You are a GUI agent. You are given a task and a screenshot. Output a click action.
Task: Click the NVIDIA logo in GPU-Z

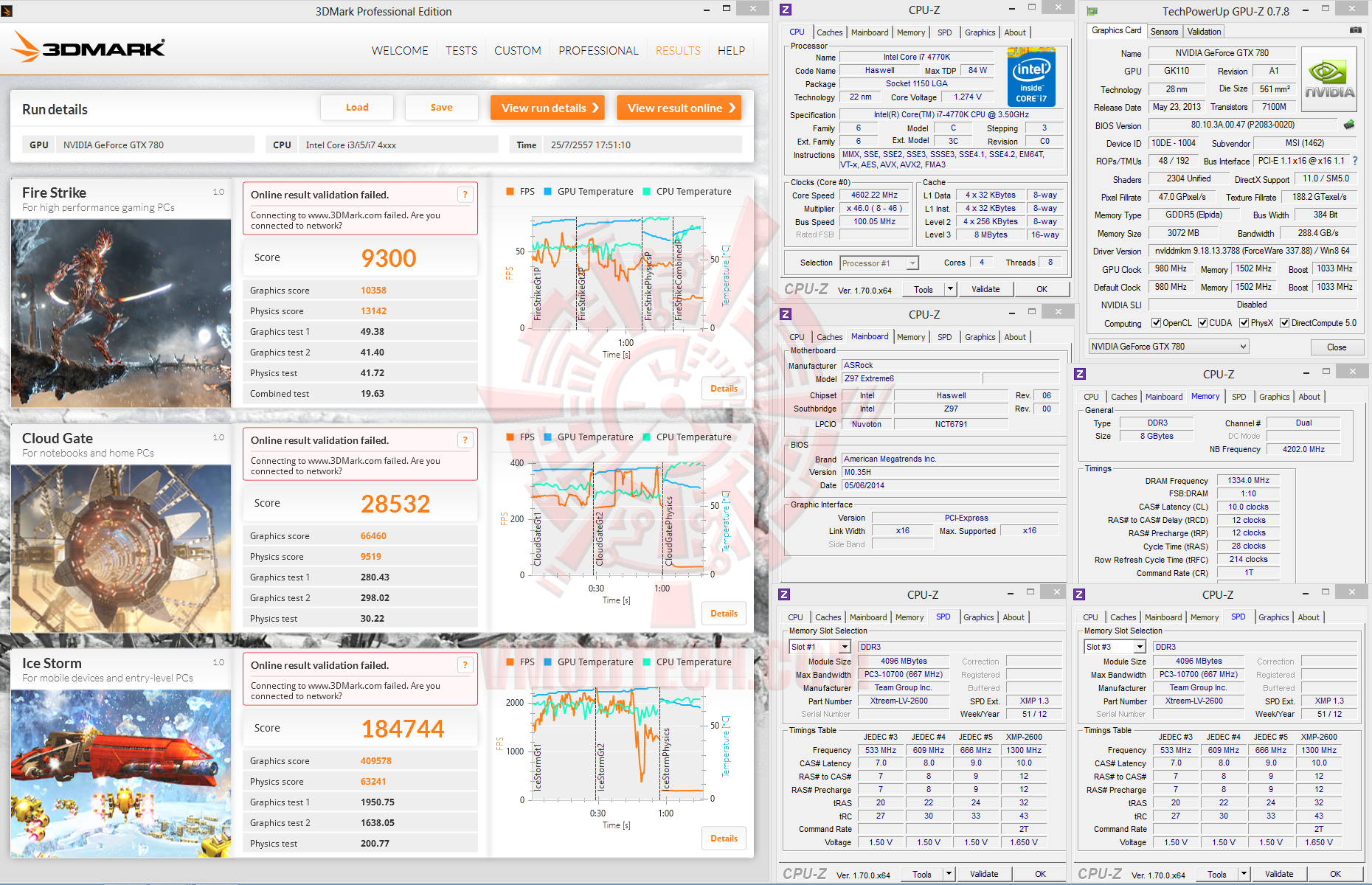[x=1329, y=80]
